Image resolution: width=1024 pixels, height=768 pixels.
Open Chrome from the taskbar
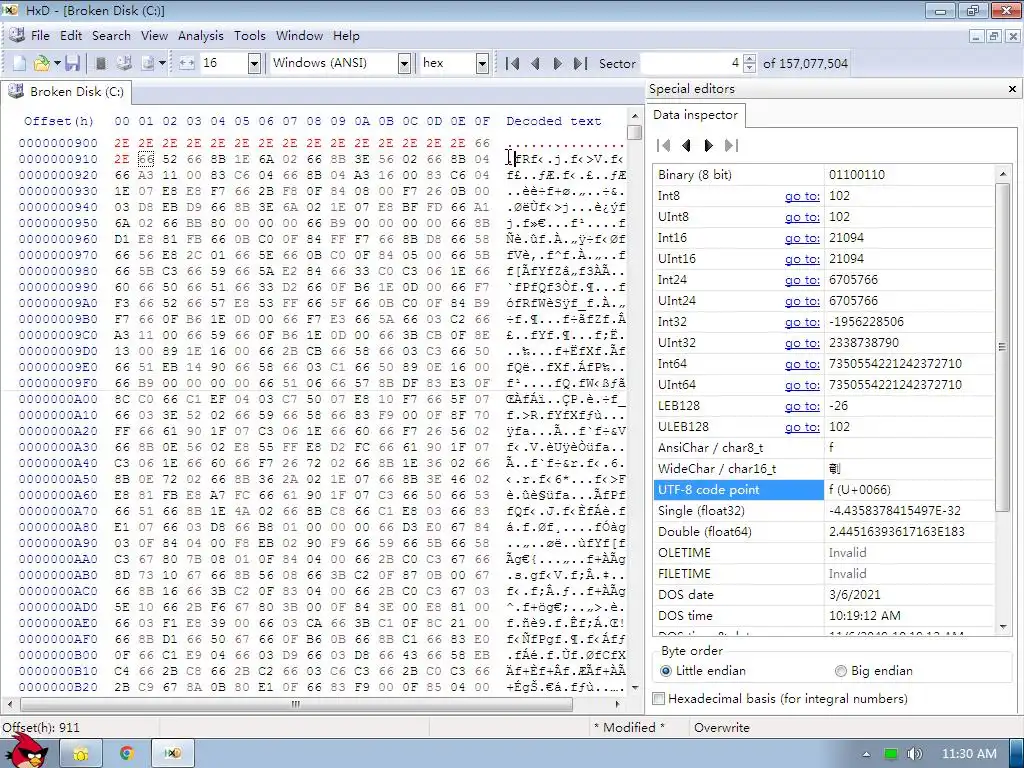[x=127, y=754]
